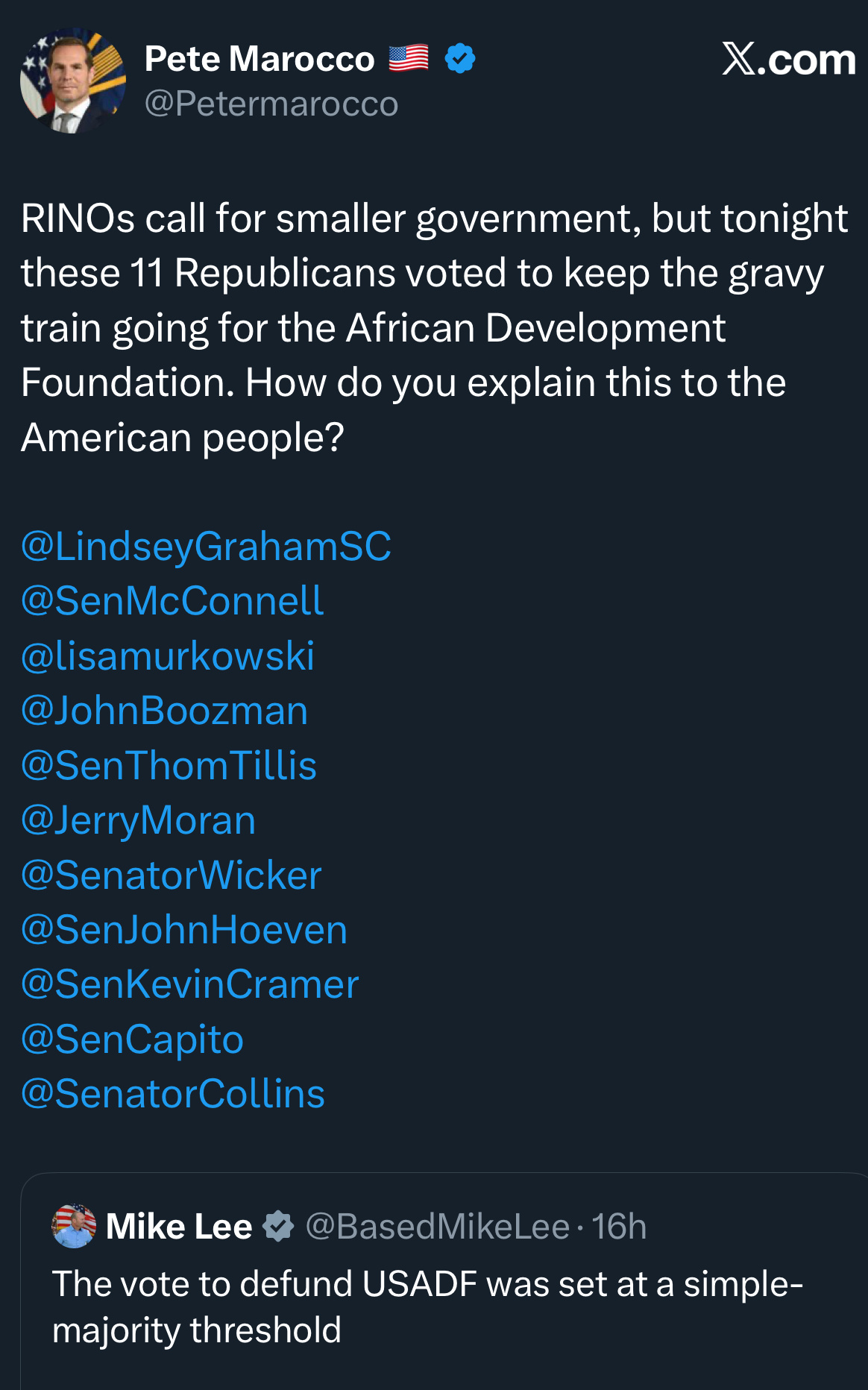868x1390 pixels.
Task: Click the @Petermarocco handle
Action: (x=271, y=104)
